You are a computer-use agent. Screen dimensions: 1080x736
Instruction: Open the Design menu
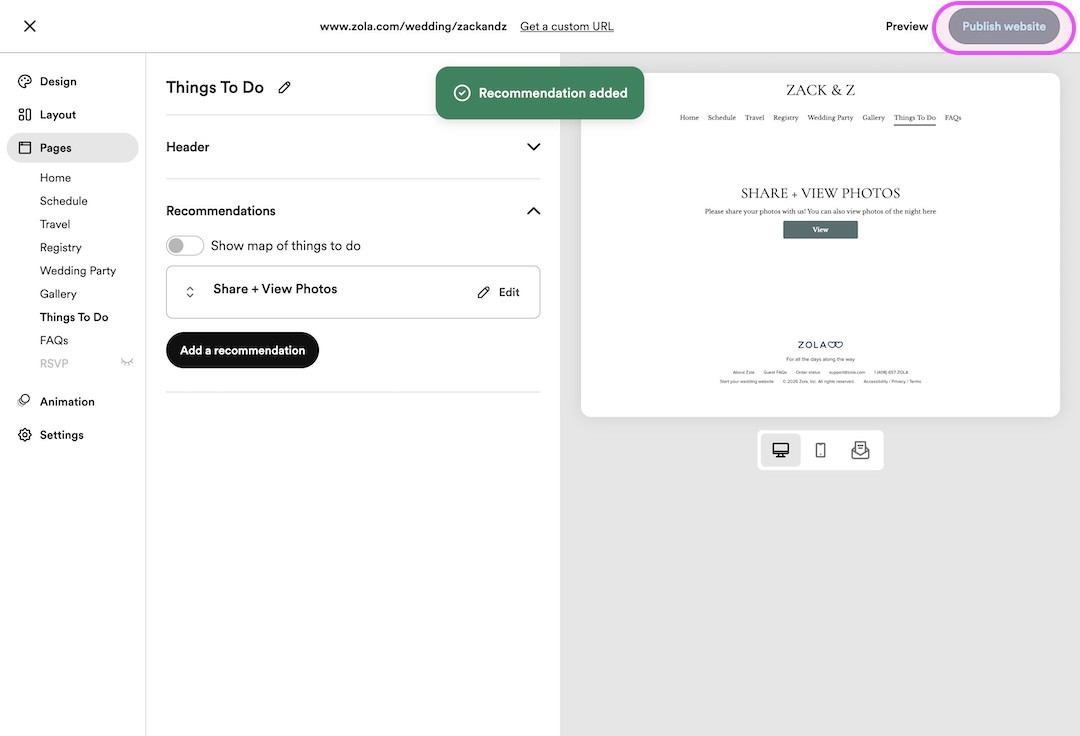pyautogui.click(x=58, y=81)
